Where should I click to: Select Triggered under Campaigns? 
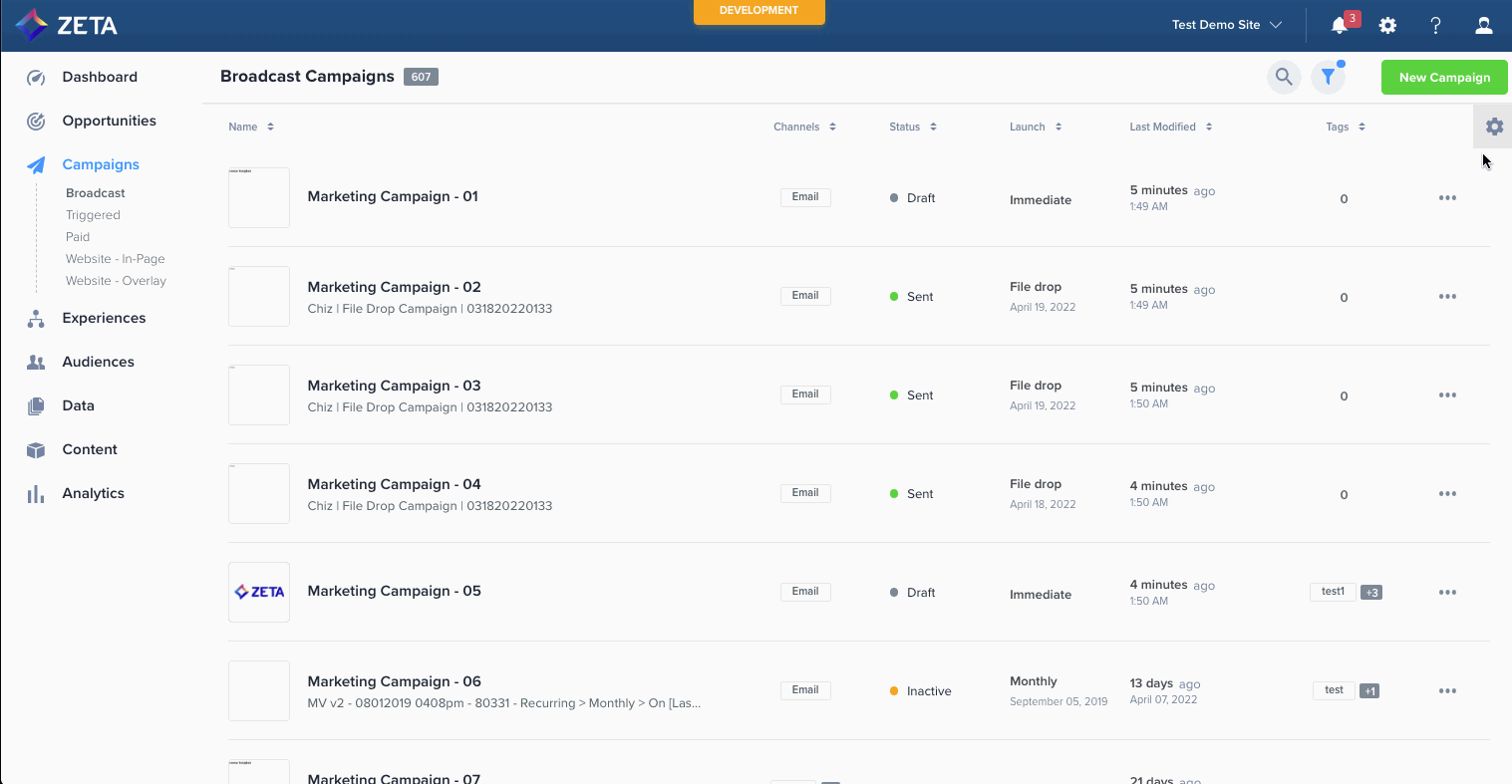[93, 215]
